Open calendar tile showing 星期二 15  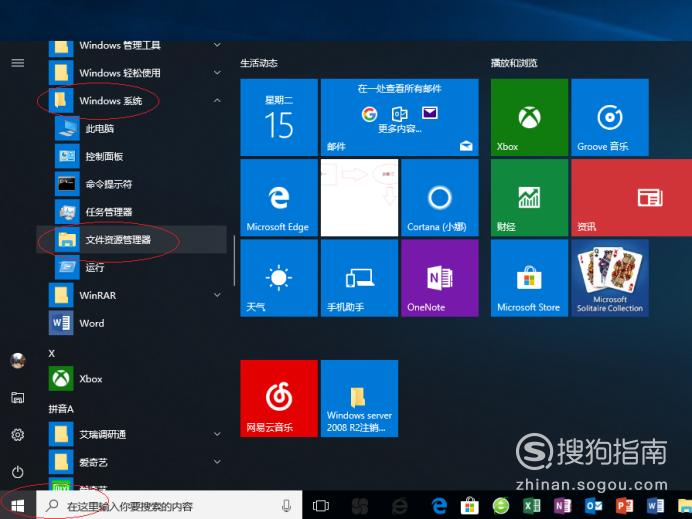[279, 117]
